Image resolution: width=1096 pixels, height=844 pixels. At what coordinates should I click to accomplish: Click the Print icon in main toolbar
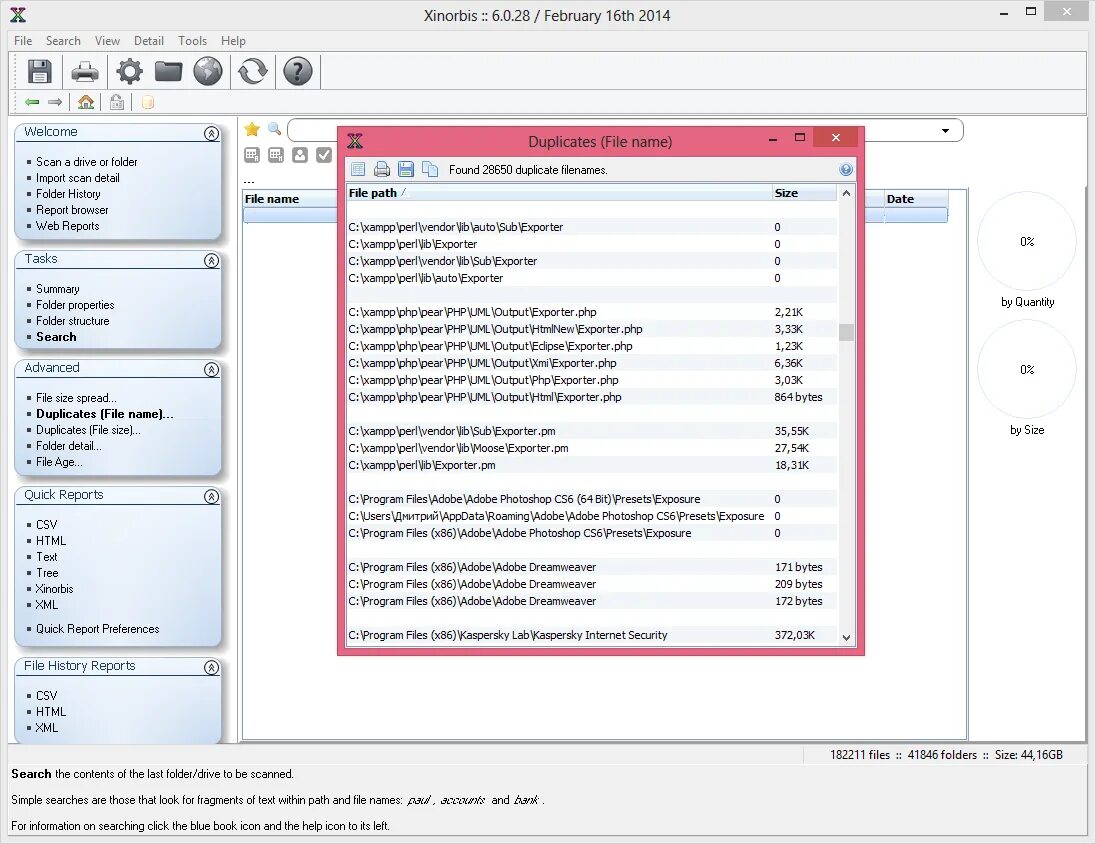[85, 71]
